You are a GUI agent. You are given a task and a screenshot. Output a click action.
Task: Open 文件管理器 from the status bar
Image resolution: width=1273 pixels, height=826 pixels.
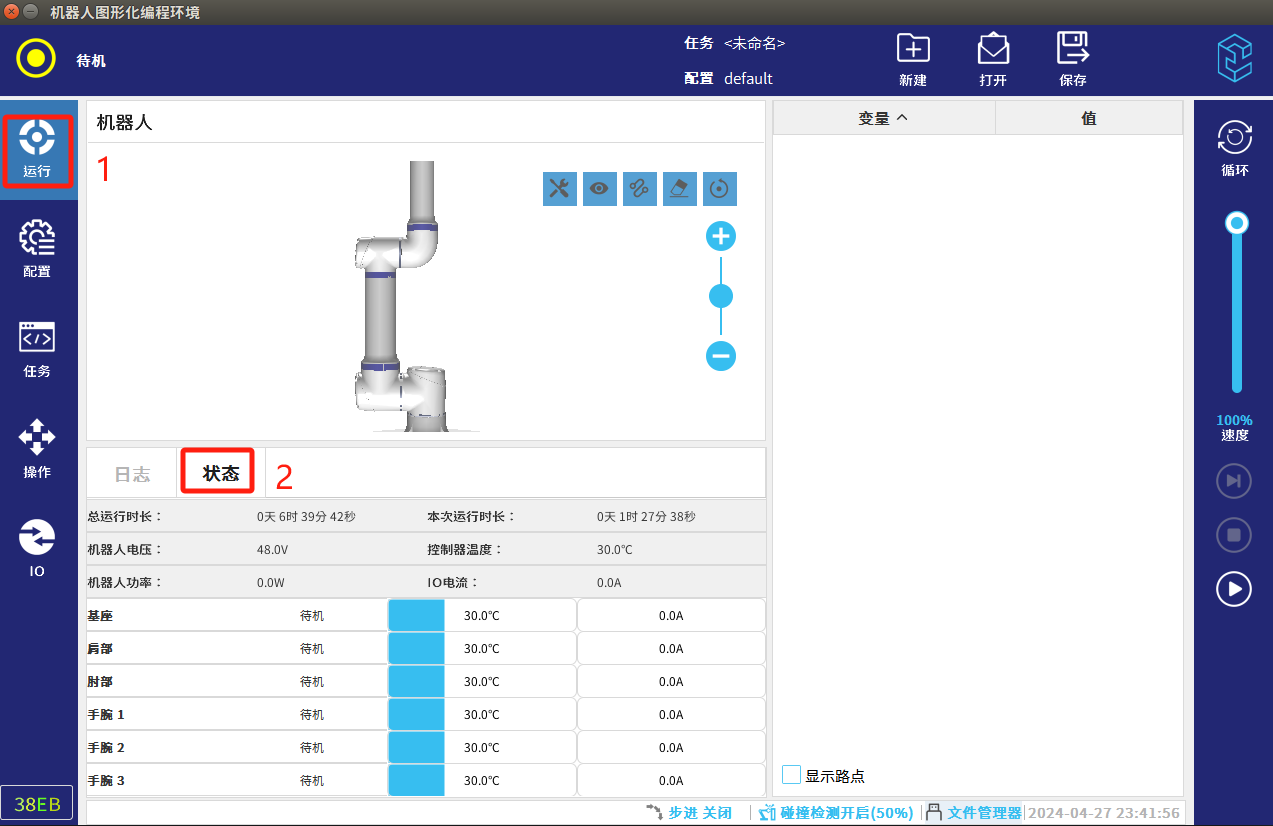(974, 813)
